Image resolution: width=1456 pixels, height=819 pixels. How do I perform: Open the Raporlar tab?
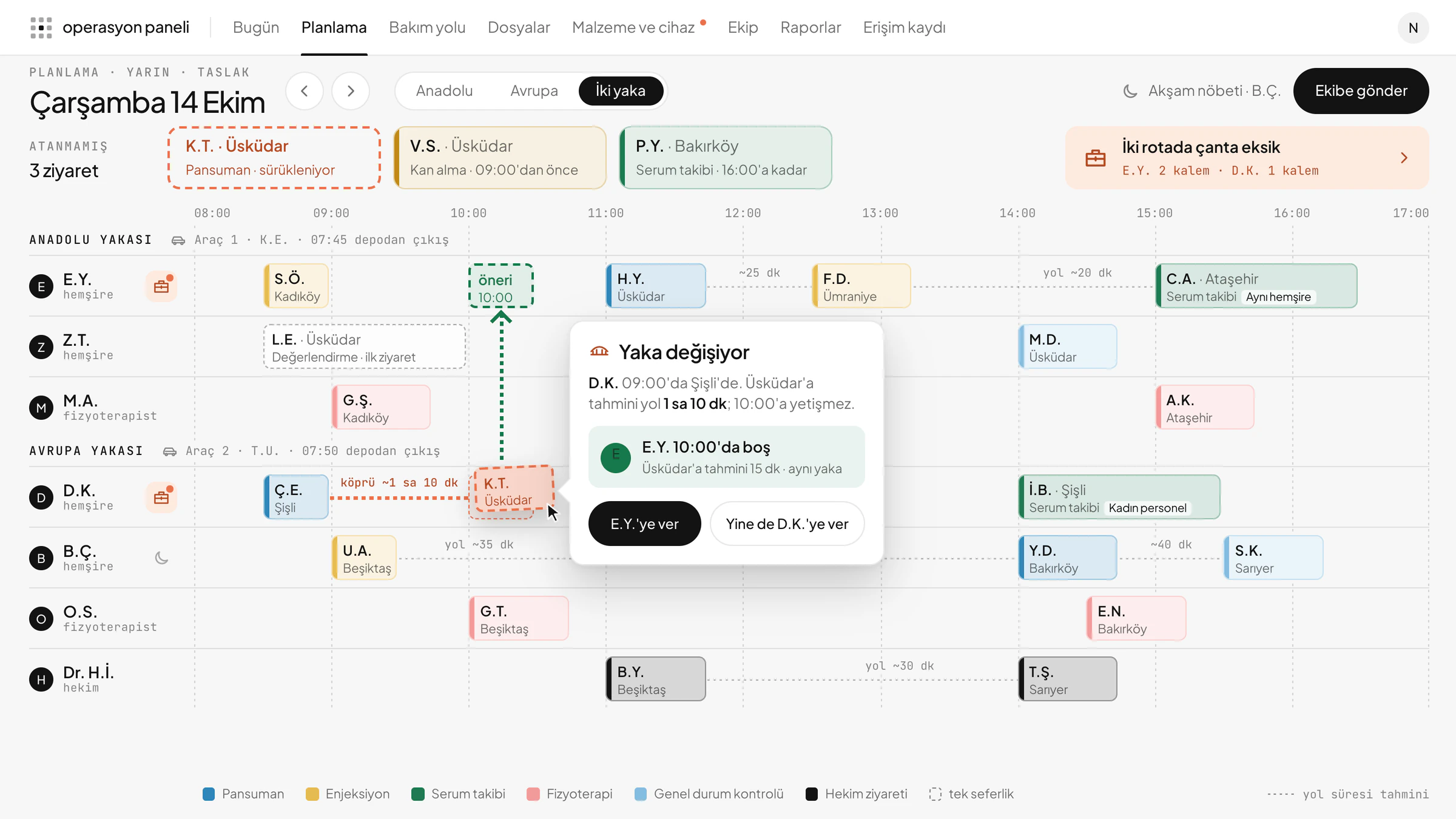811,27
